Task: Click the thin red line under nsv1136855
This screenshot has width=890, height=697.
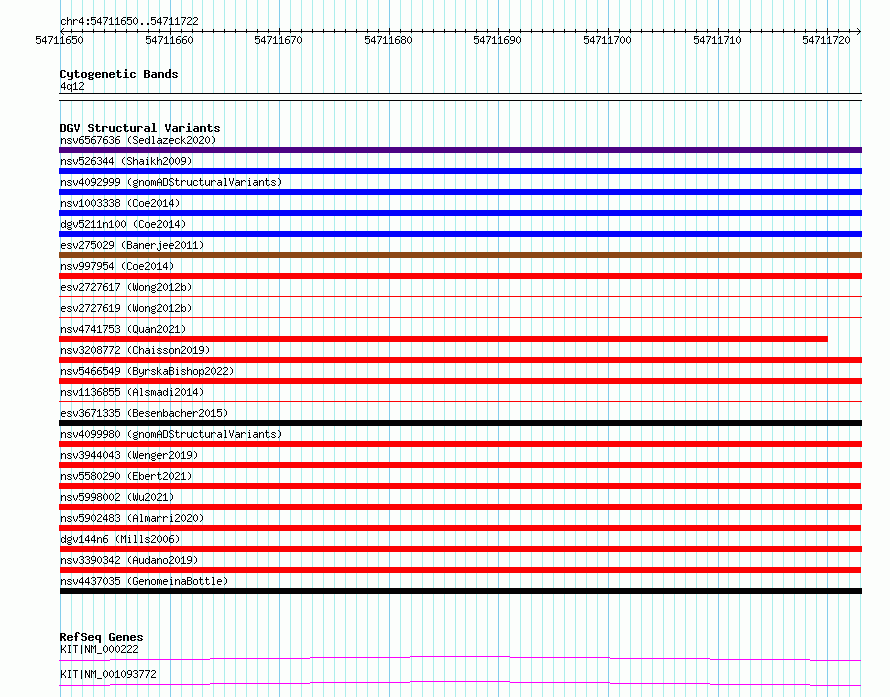Action: [460, 401]
